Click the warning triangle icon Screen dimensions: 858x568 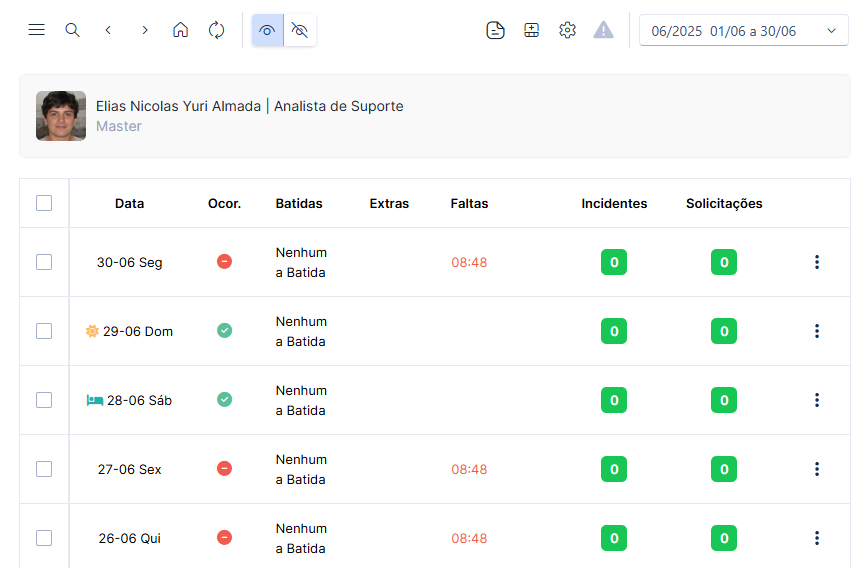click(x=604, y=30)
